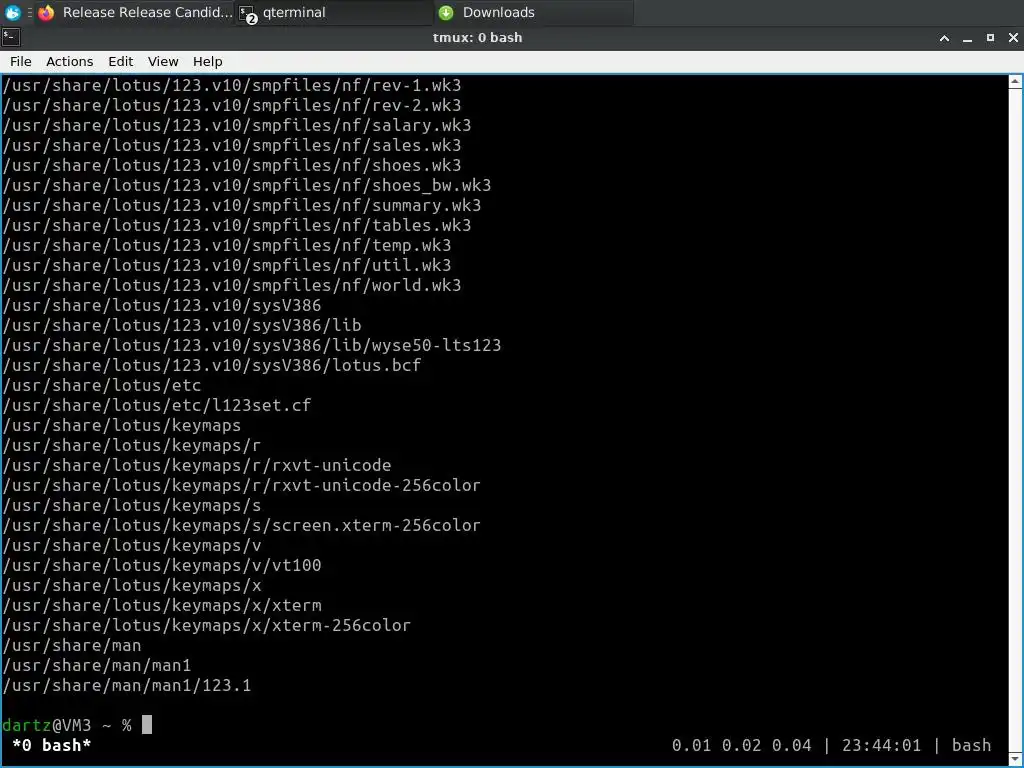Activate the qterminal taskbar entry
Viewport: 1024px width, 768px height.
(x=334, y=12)
